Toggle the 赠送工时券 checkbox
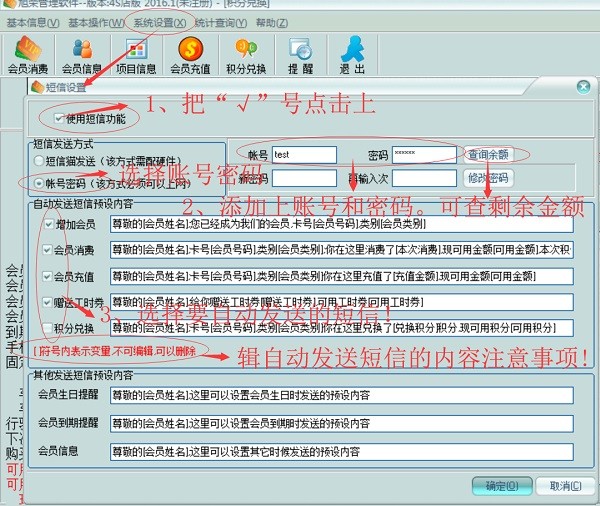The height and width of the screenshot is (506, 600). tap(47, 303)
